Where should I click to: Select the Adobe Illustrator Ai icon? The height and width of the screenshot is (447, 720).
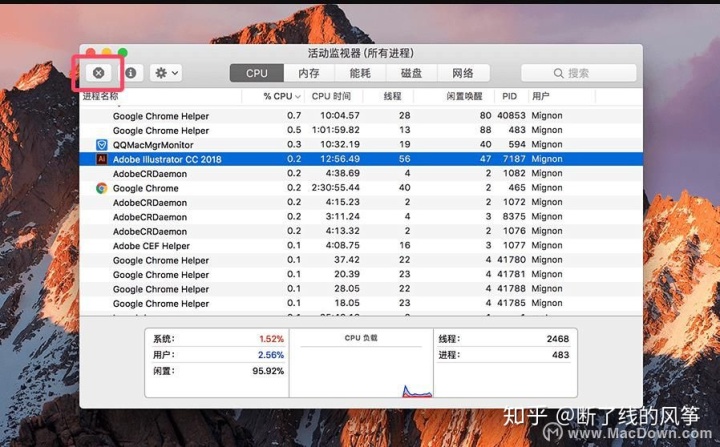(101, 159)
